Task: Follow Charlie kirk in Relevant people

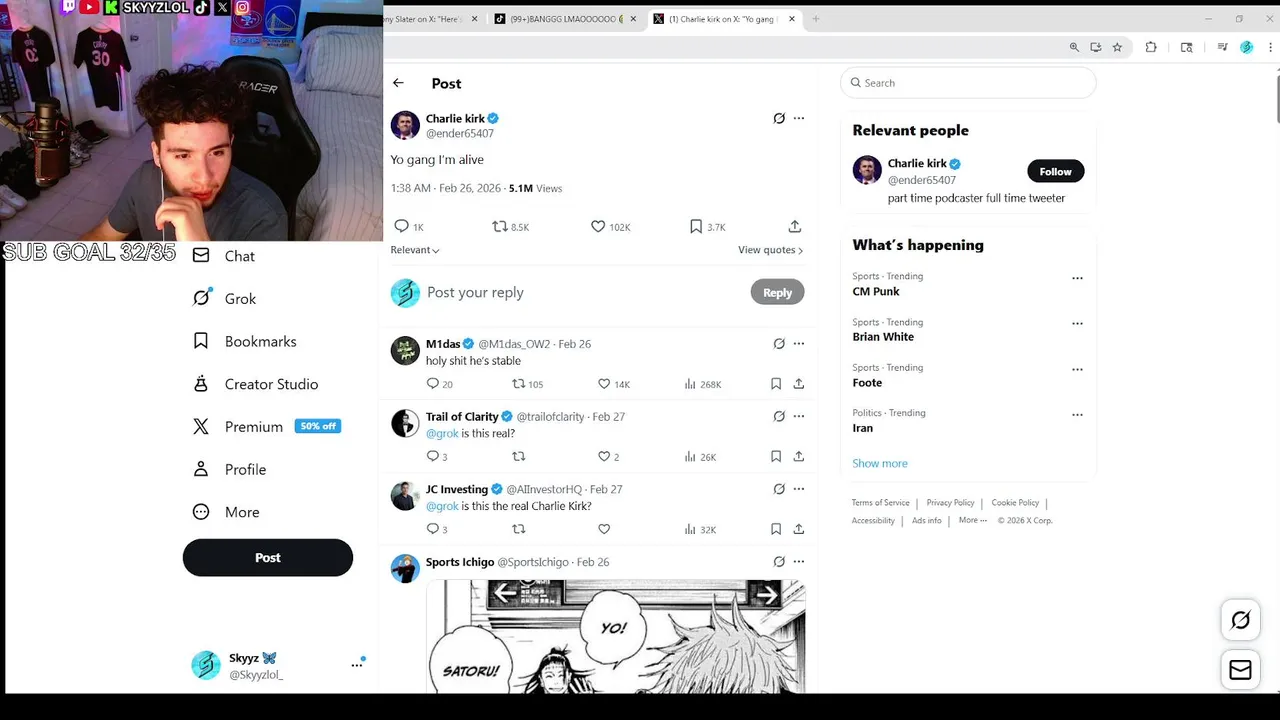Action: pyautogui.click(x=1055, y=171)
